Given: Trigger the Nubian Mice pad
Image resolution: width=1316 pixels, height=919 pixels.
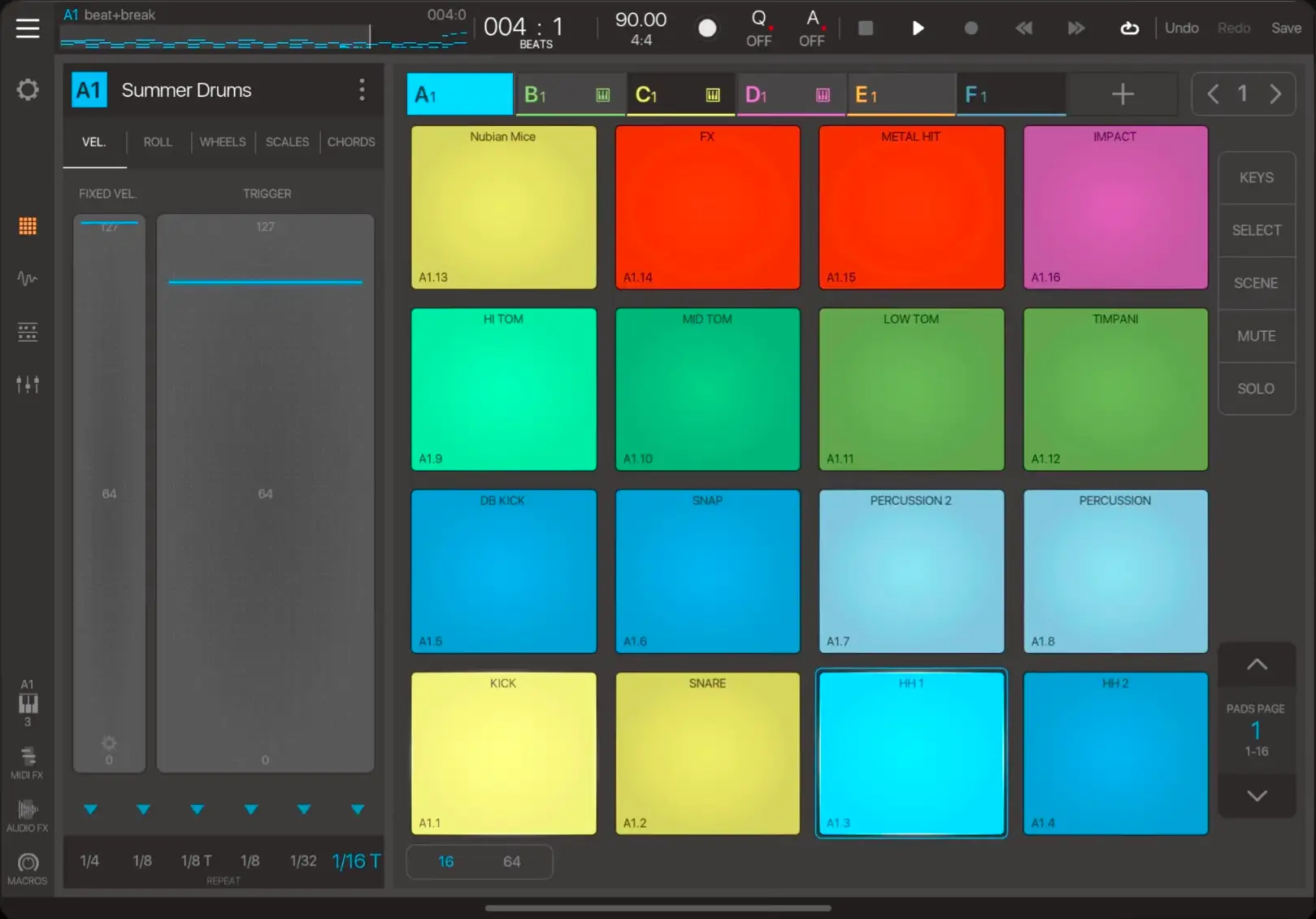Looking at the screenshot, I should [503, 207].
